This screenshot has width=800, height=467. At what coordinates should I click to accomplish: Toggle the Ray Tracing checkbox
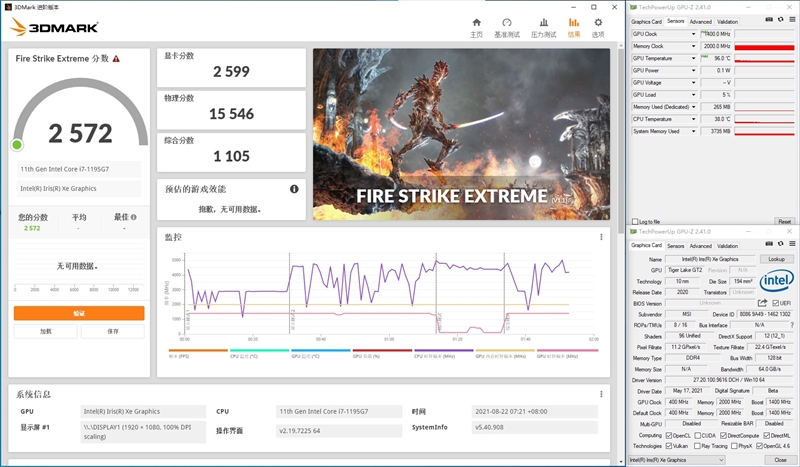click(697, 446)
